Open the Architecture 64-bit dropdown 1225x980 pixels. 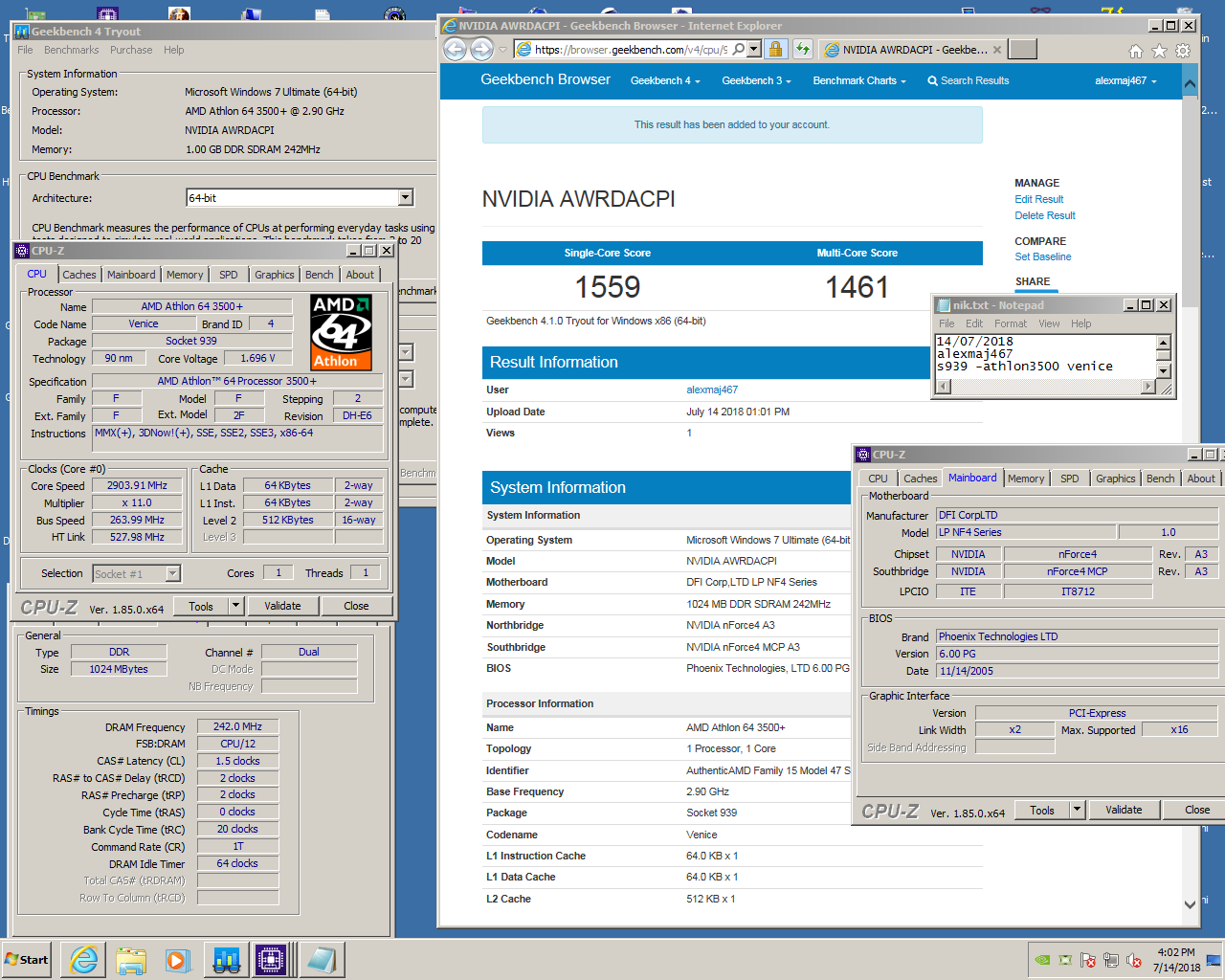click(406, 197)
